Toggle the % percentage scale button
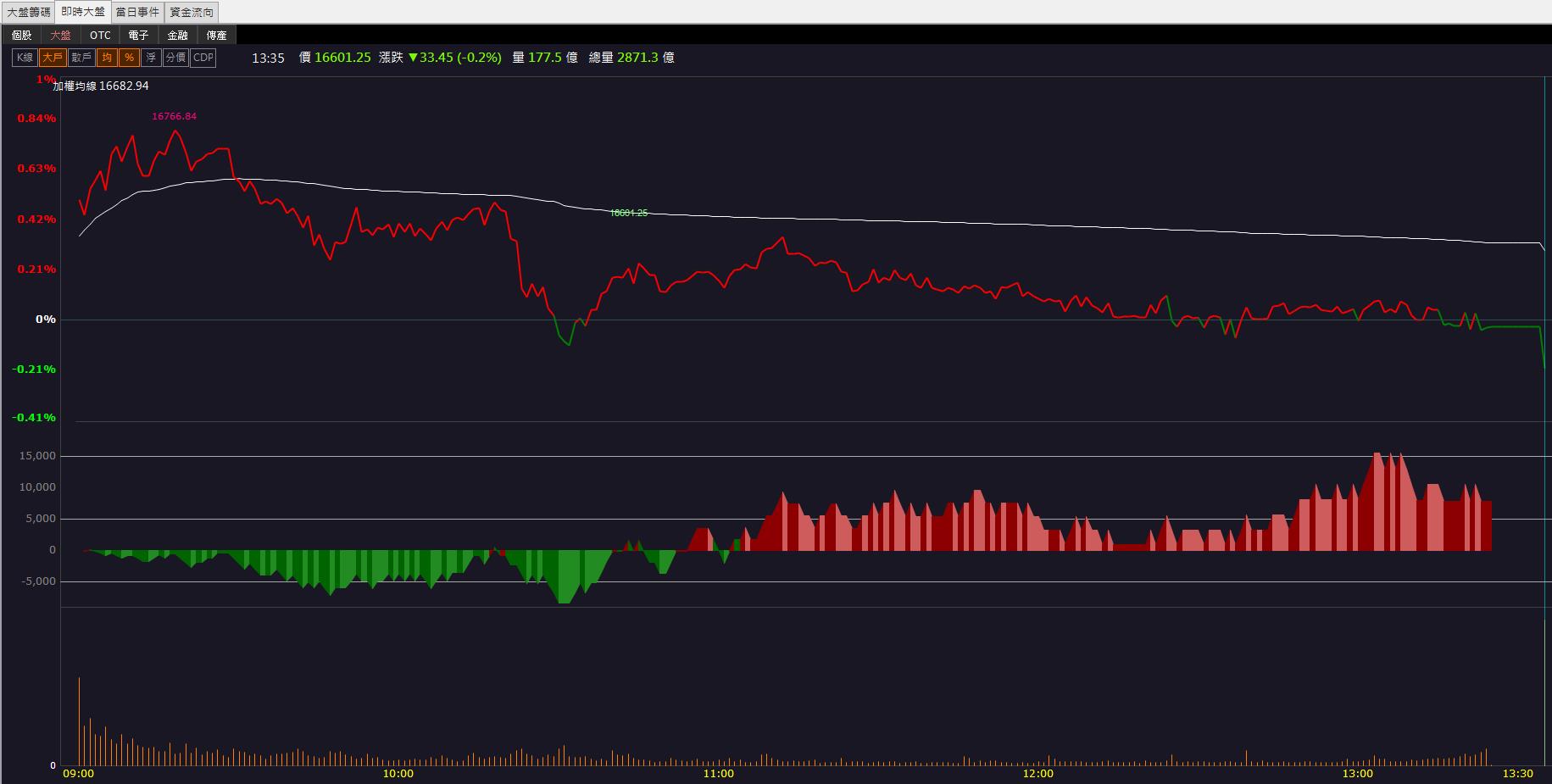The image size is (1552, 784). pos(129,58)
